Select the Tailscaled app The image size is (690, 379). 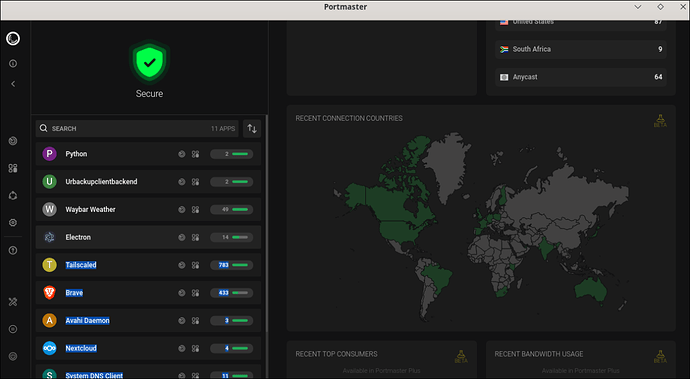pyautogui.click(x=148, y=265)
